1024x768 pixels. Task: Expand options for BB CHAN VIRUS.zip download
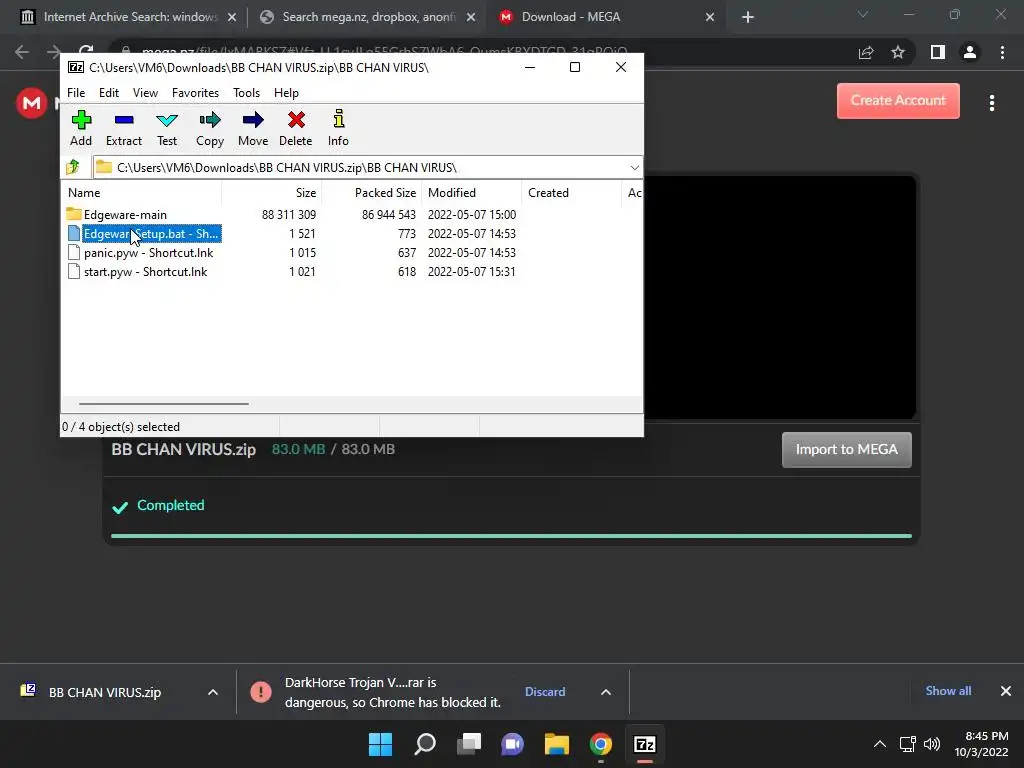[x=213, y=692]
